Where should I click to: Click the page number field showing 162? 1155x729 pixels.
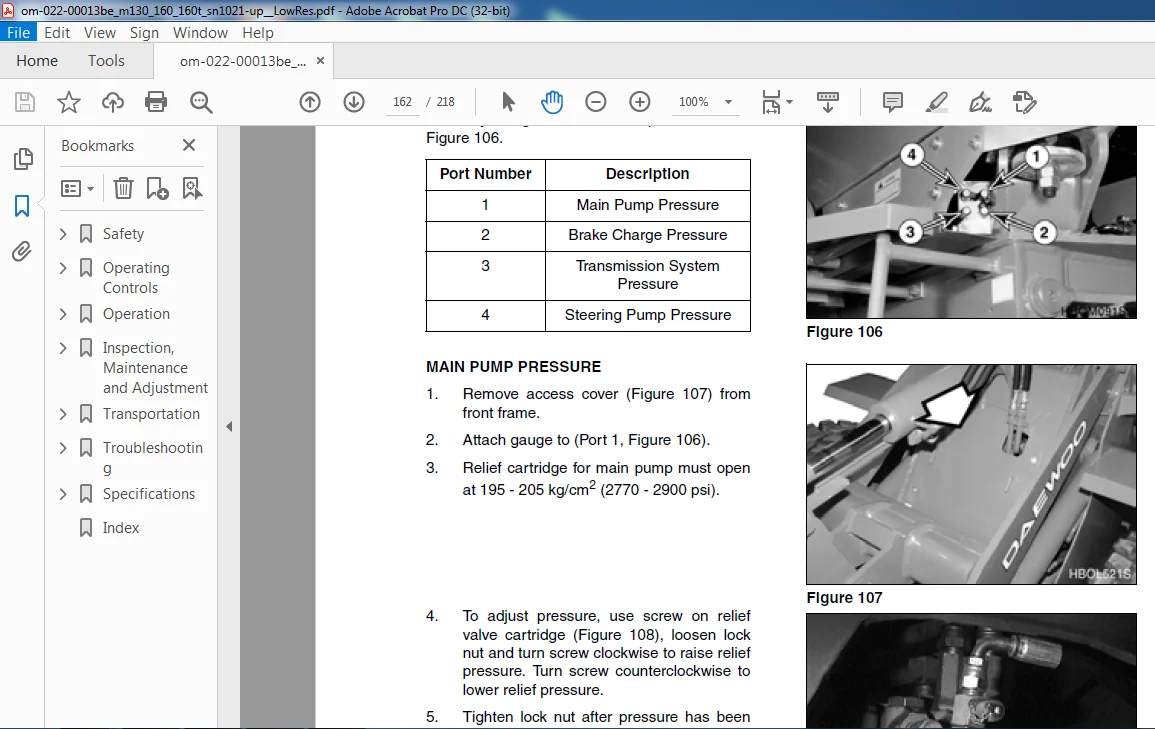coord(402,102)
